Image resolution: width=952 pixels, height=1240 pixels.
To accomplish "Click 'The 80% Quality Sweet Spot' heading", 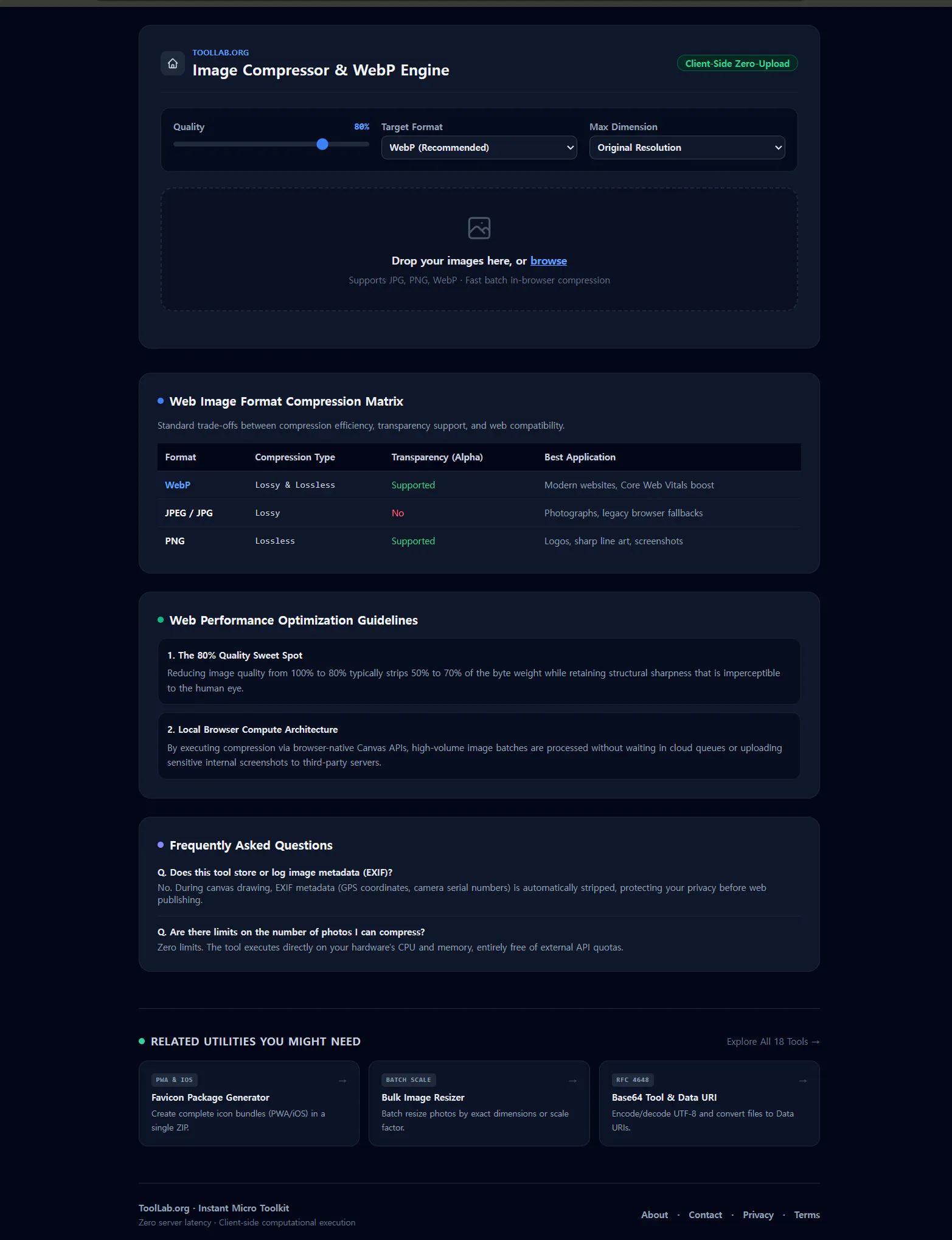I will click(235, 656).
